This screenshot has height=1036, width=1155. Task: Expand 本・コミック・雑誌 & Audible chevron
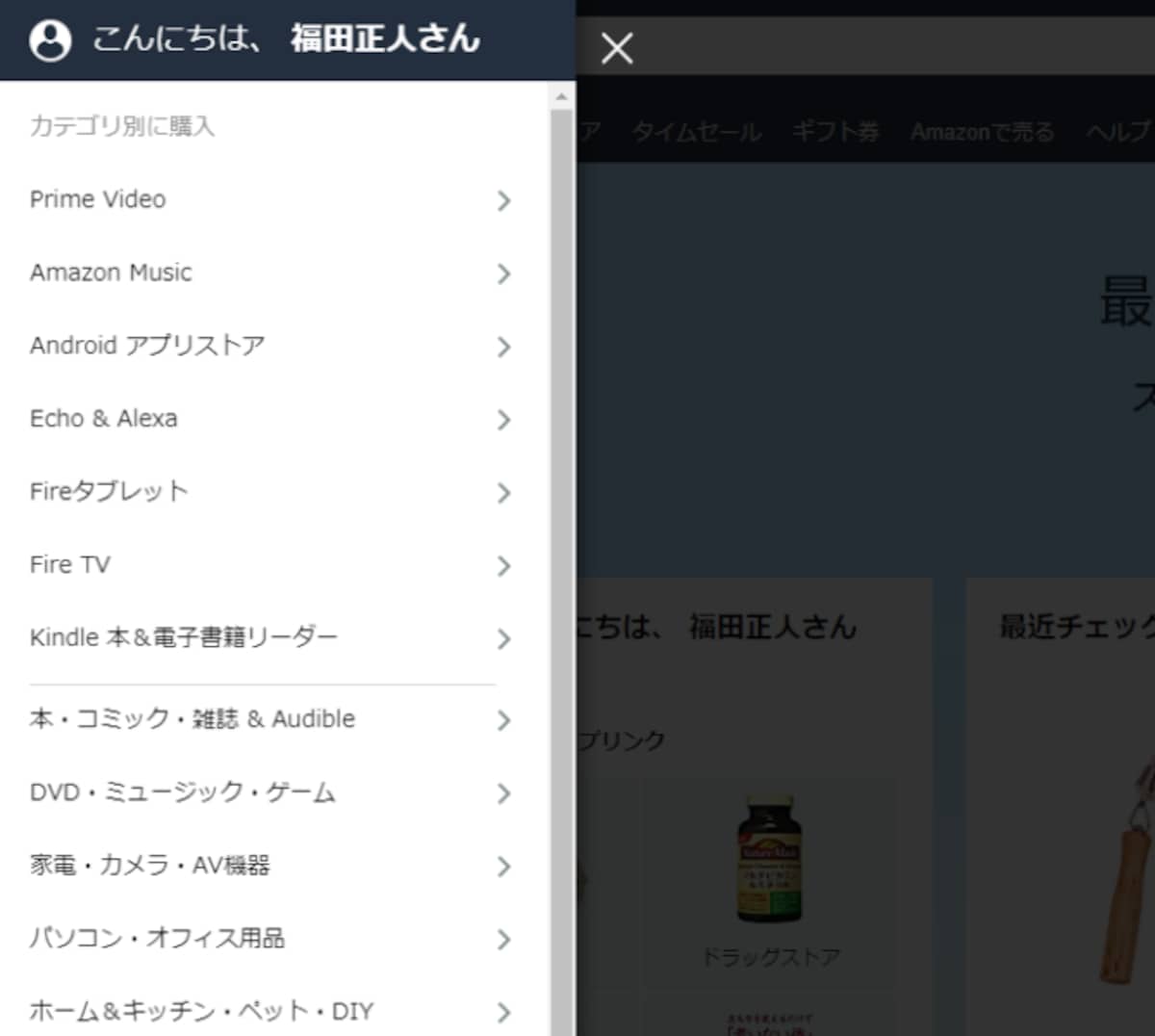pyautogui.click(x=503, y=720)
